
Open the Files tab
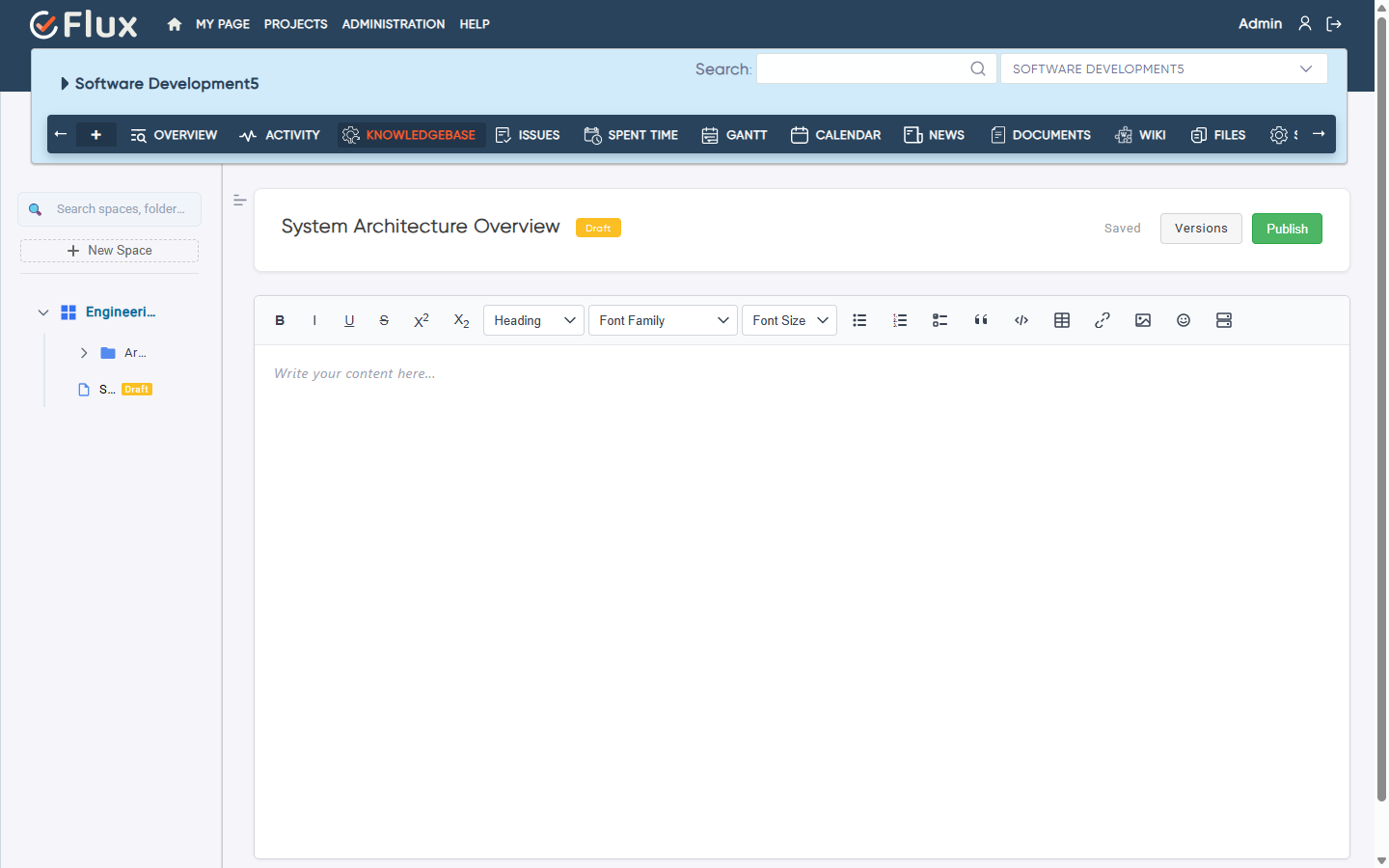[x=1218, y=135]
